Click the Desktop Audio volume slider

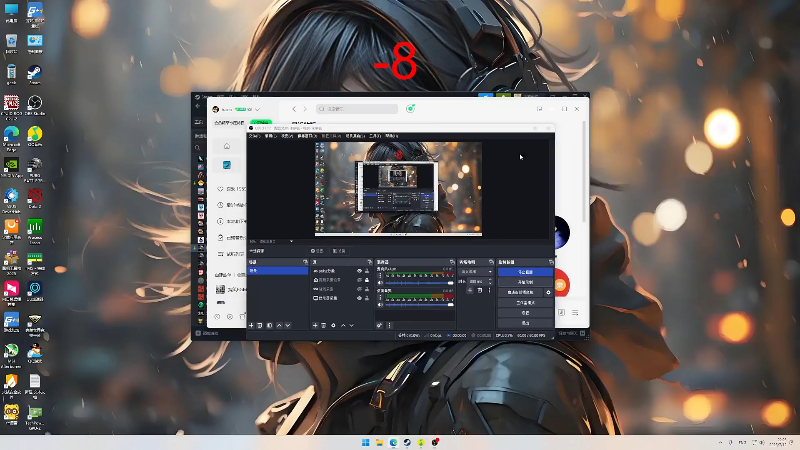(419, 305)
